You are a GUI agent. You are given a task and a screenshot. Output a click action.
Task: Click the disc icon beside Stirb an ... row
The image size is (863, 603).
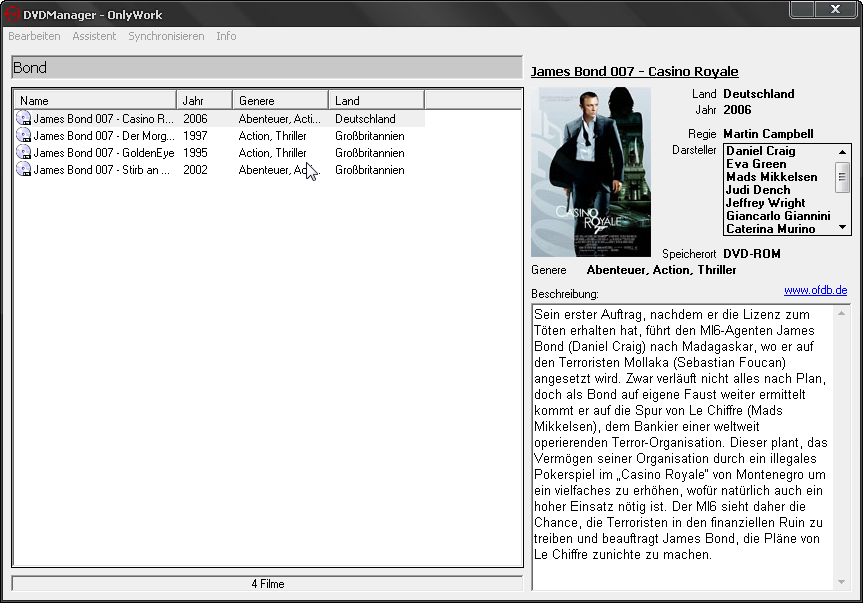tap(24, 169)
